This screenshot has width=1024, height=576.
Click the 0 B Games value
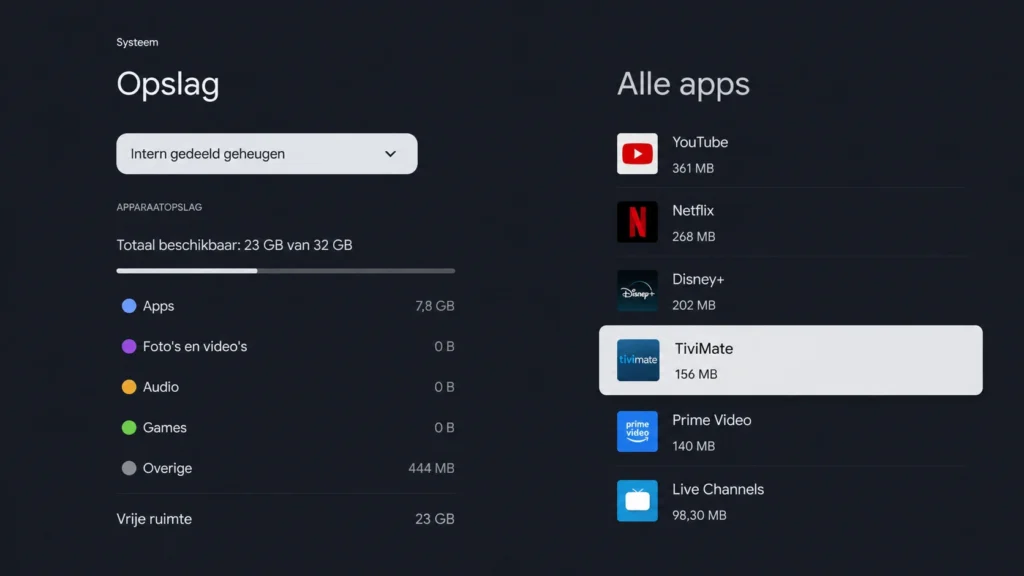444,428
